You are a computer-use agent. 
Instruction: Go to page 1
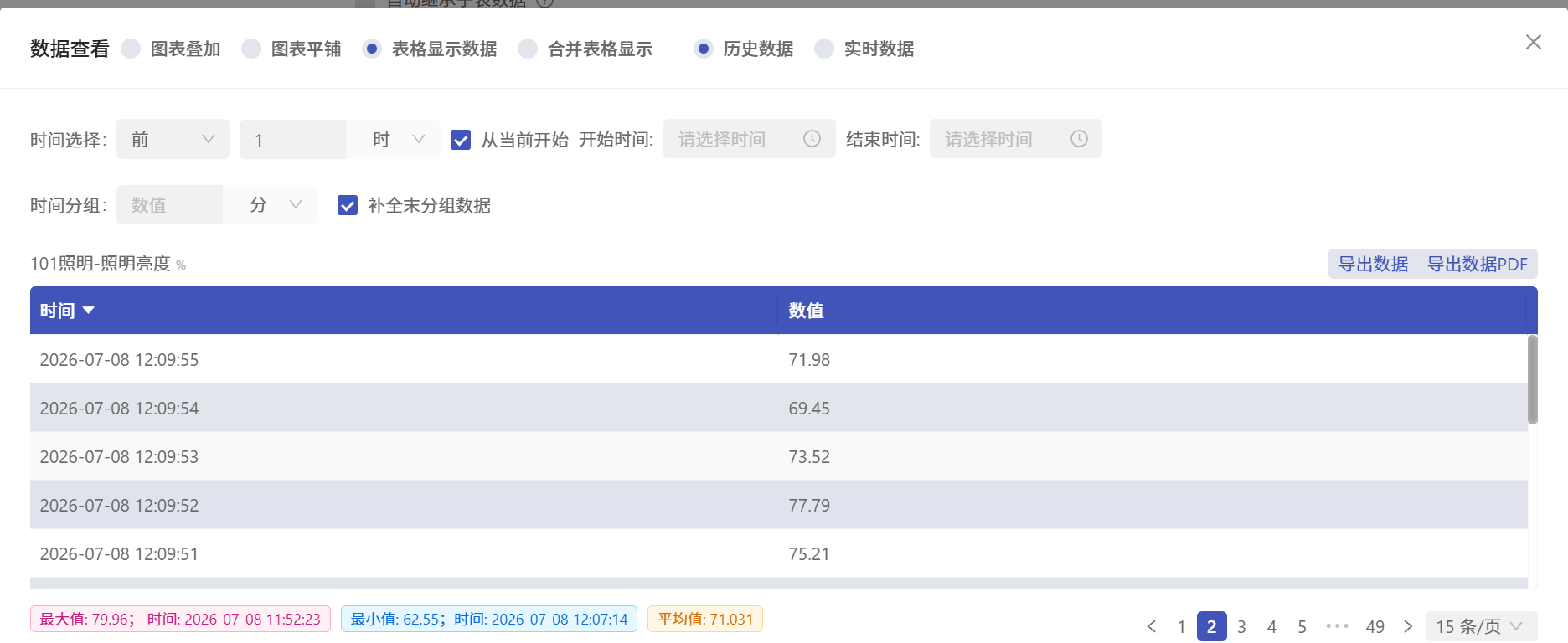(x=1181, y=626)
